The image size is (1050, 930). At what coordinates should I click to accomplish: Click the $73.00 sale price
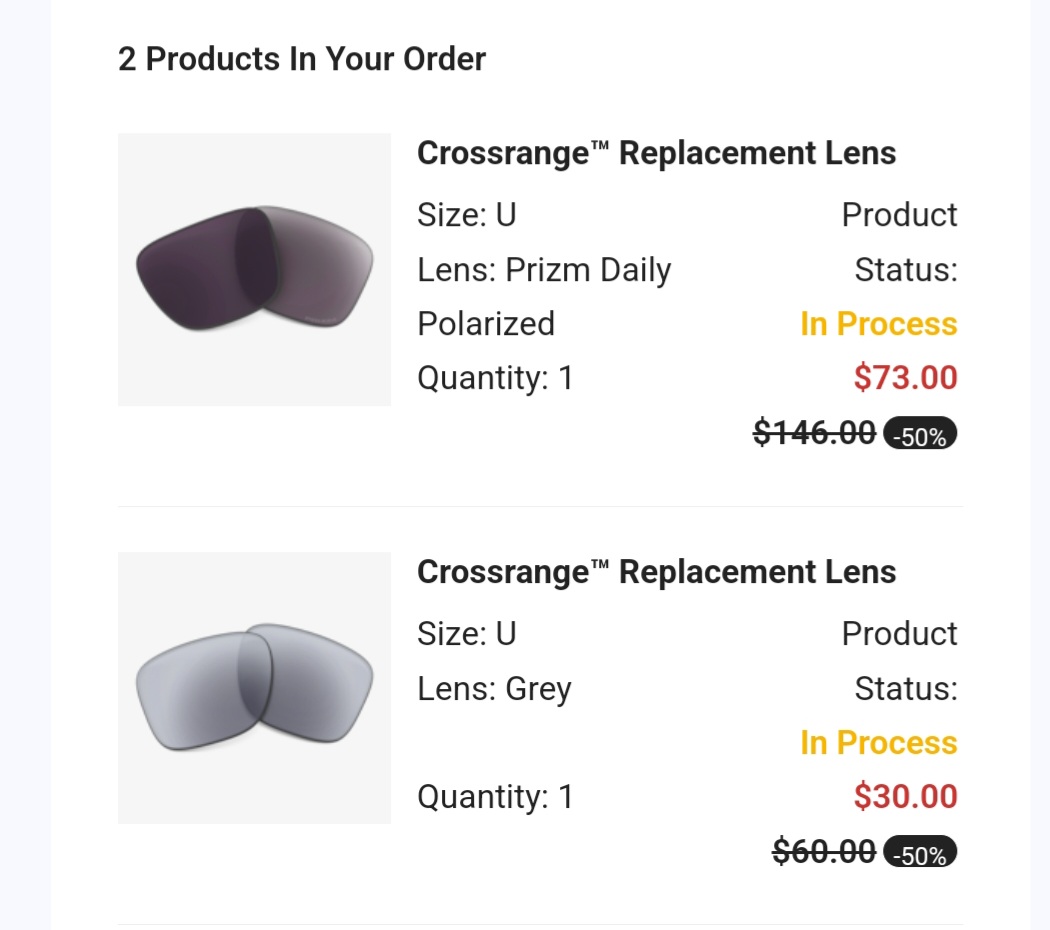click(905, 378)
